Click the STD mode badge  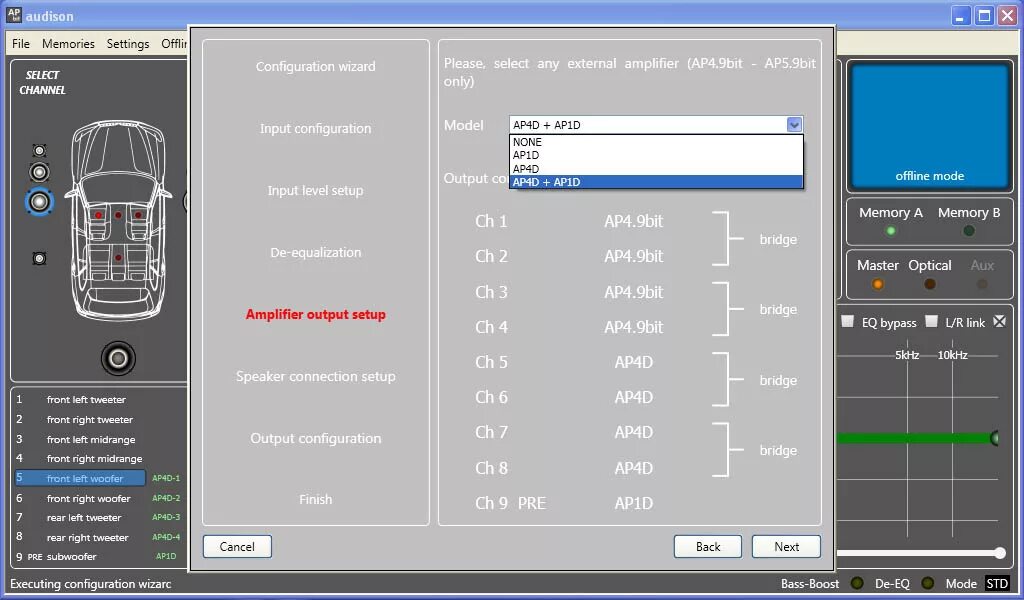pyautogui.click(x=997, y=583)
